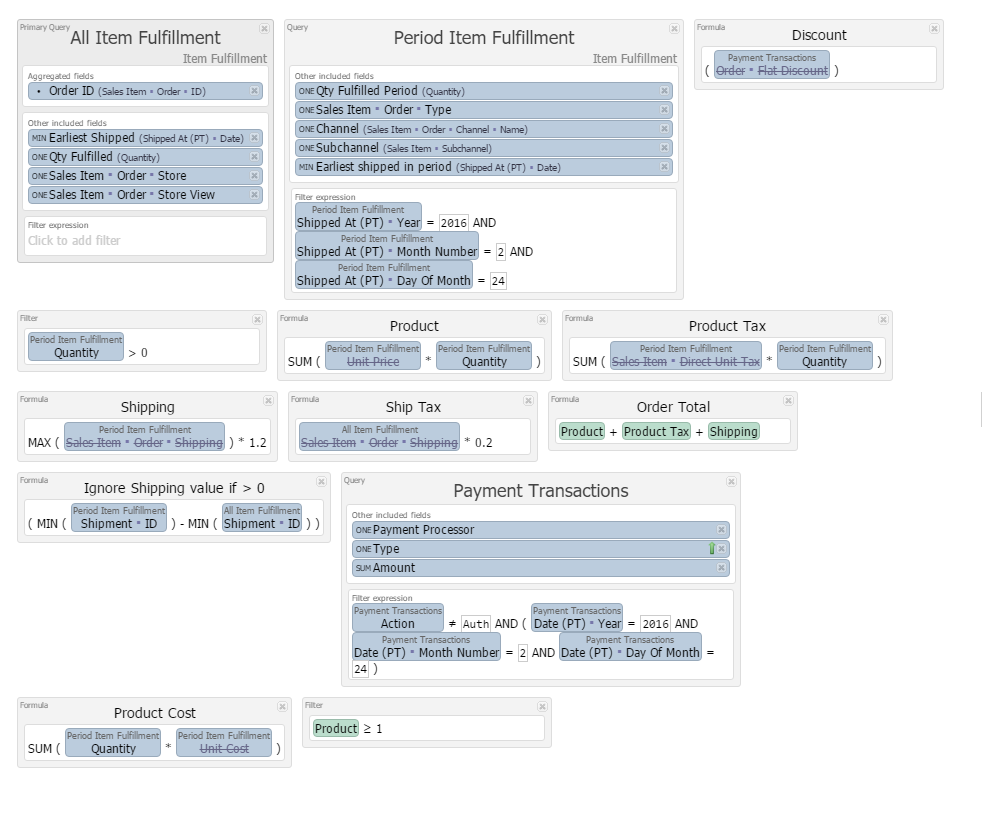982x816 pixels.
Task: Edit the 2016 year value in Period filter
Action: pos(454,223)
